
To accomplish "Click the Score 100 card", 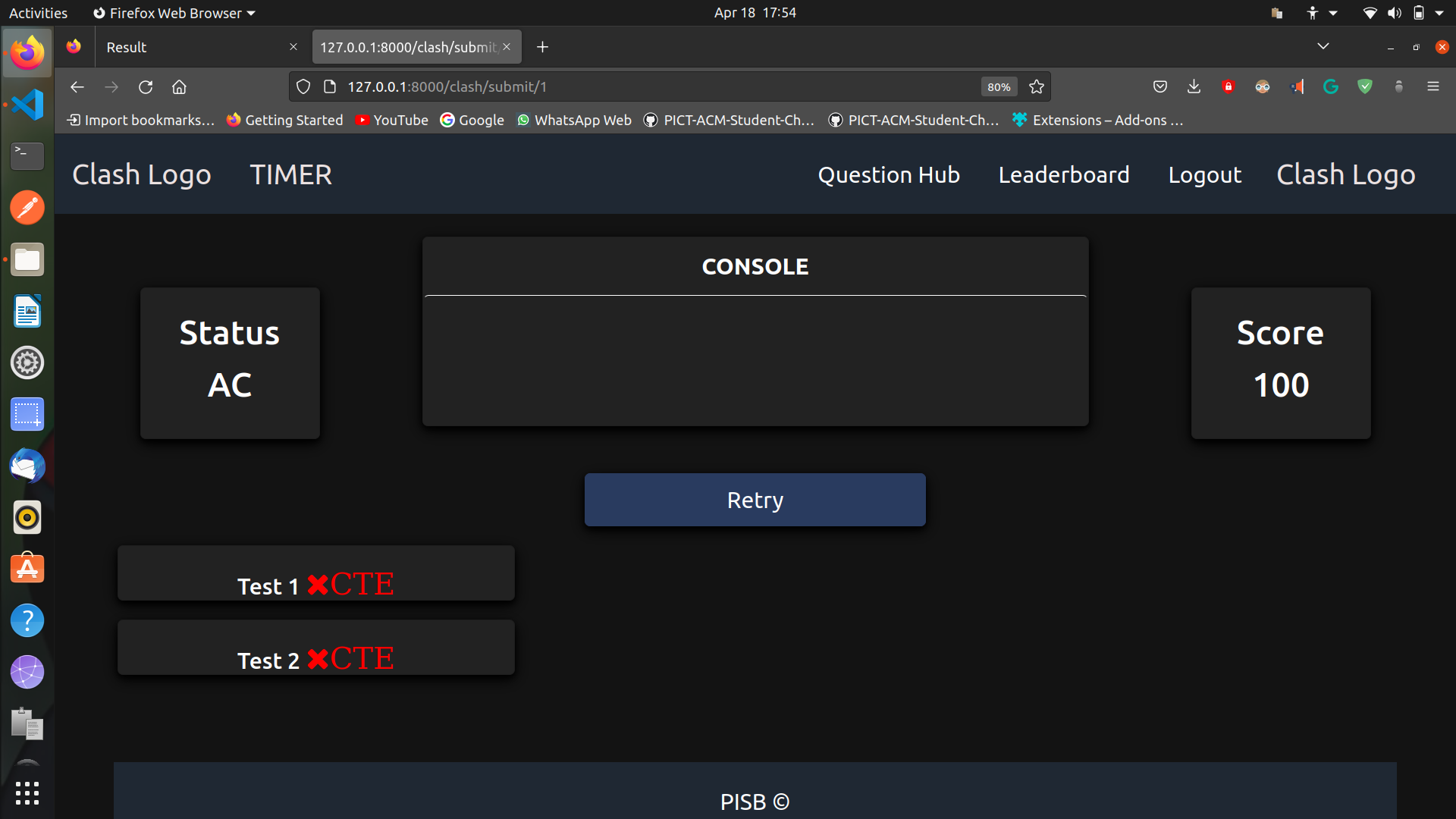I will coord(1281,363).
